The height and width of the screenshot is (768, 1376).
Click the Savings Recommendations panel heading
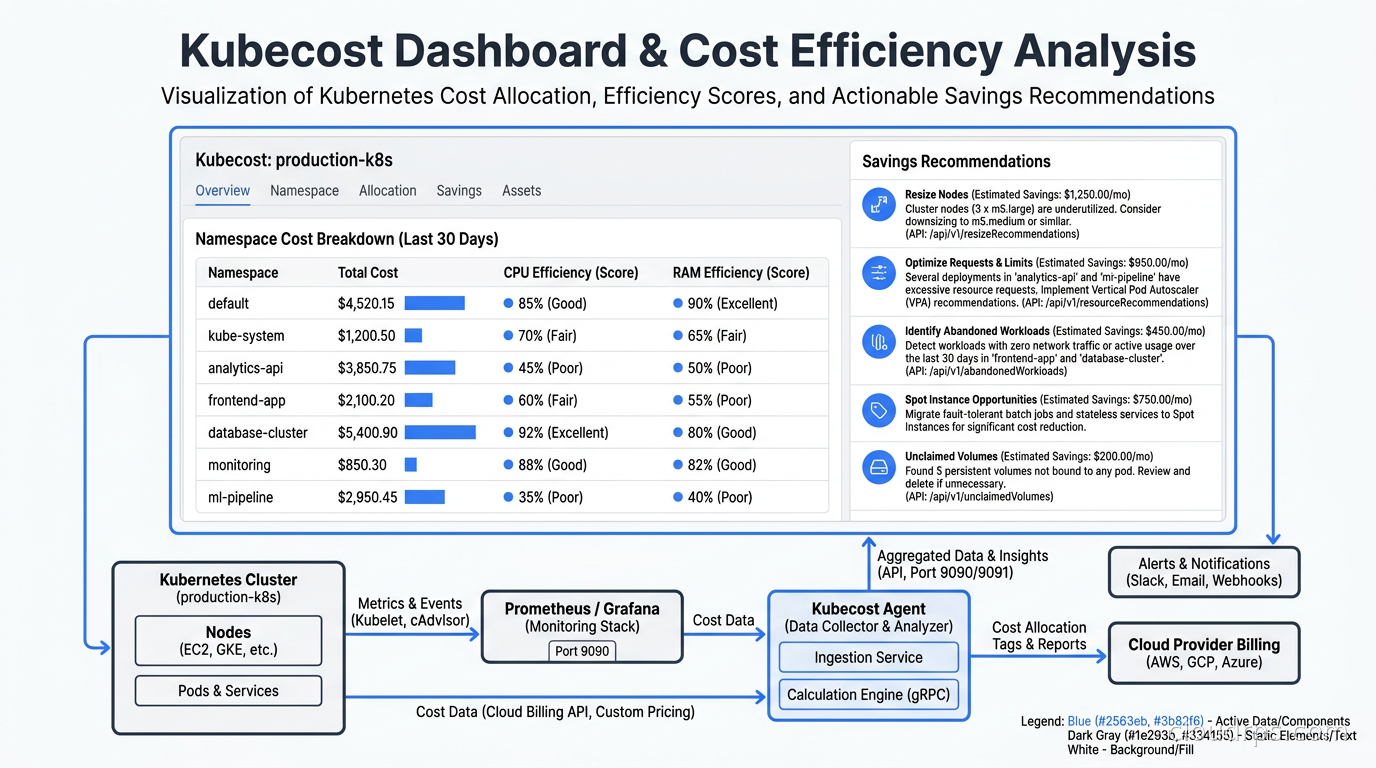(x=956, y=162)
